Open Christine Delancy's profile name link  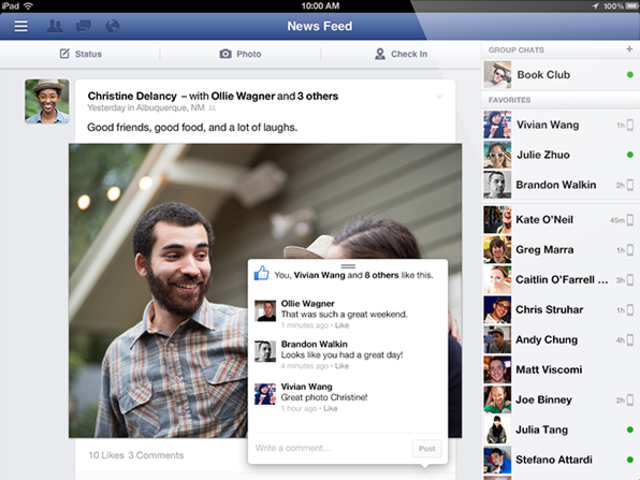132,96
